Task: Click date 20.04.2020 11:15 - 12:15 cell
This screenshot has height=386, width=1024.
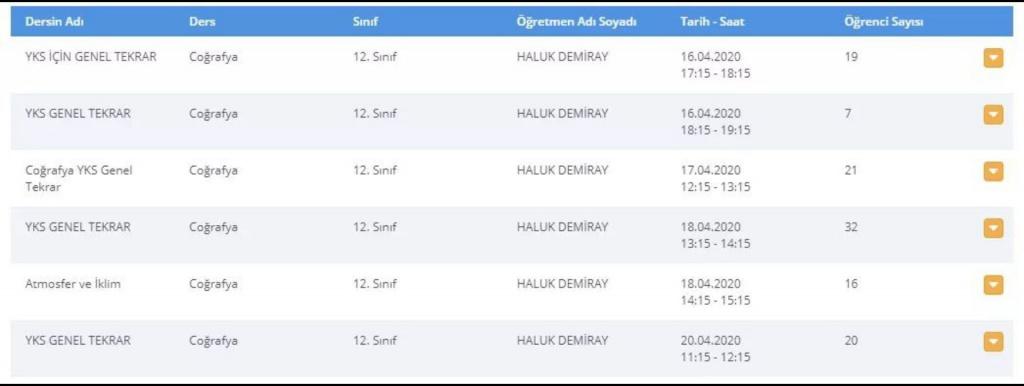Action: 715,349
